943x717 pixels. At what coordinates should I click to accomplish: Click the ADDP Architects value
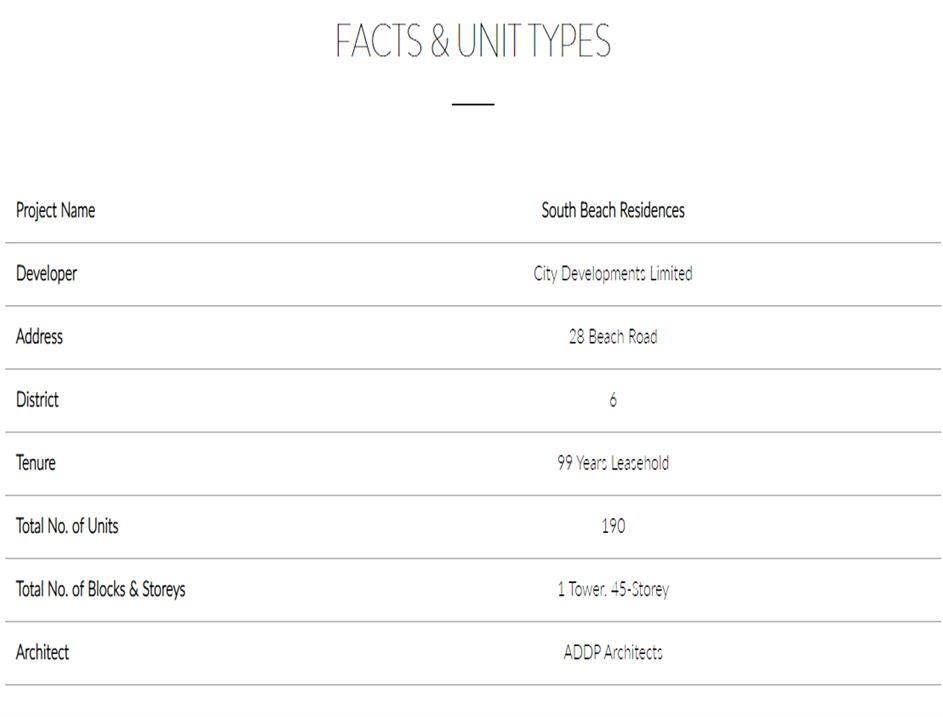pos(612,652)
